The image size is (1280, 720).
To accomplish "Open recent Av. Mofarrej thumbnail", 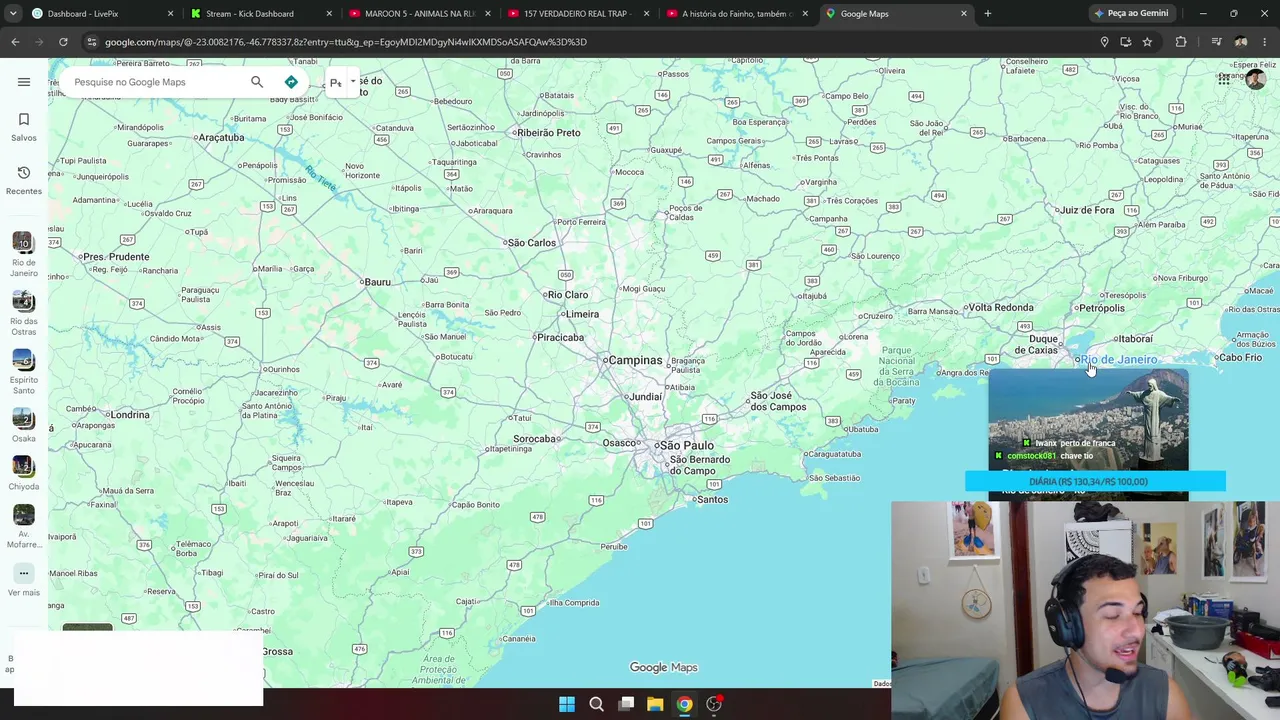I will (x=24, y=514).
